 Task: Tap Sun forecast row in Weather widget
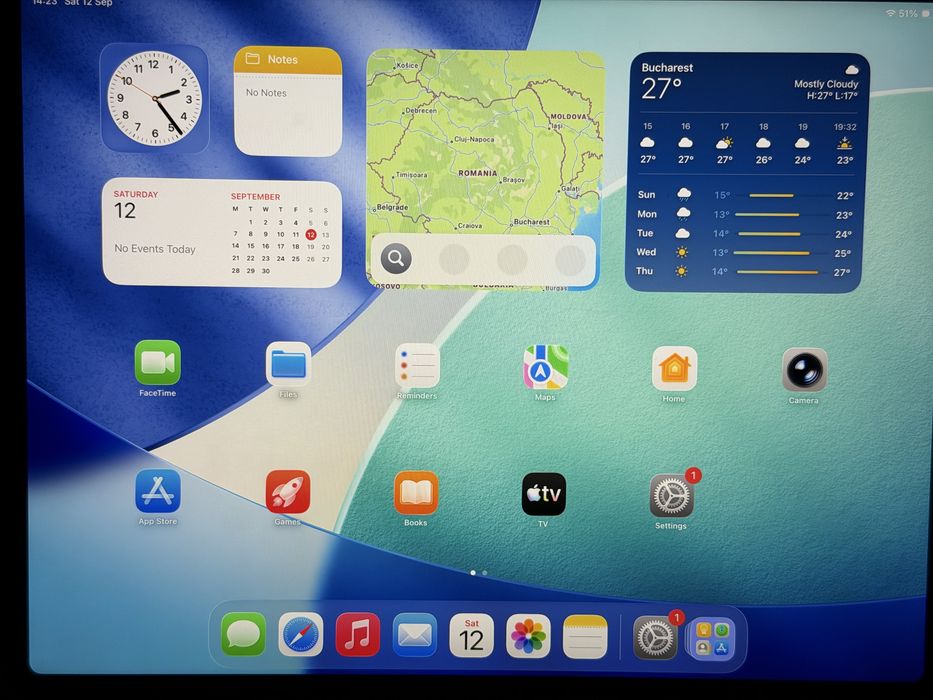pyautogui.click(x=744, y=195)
